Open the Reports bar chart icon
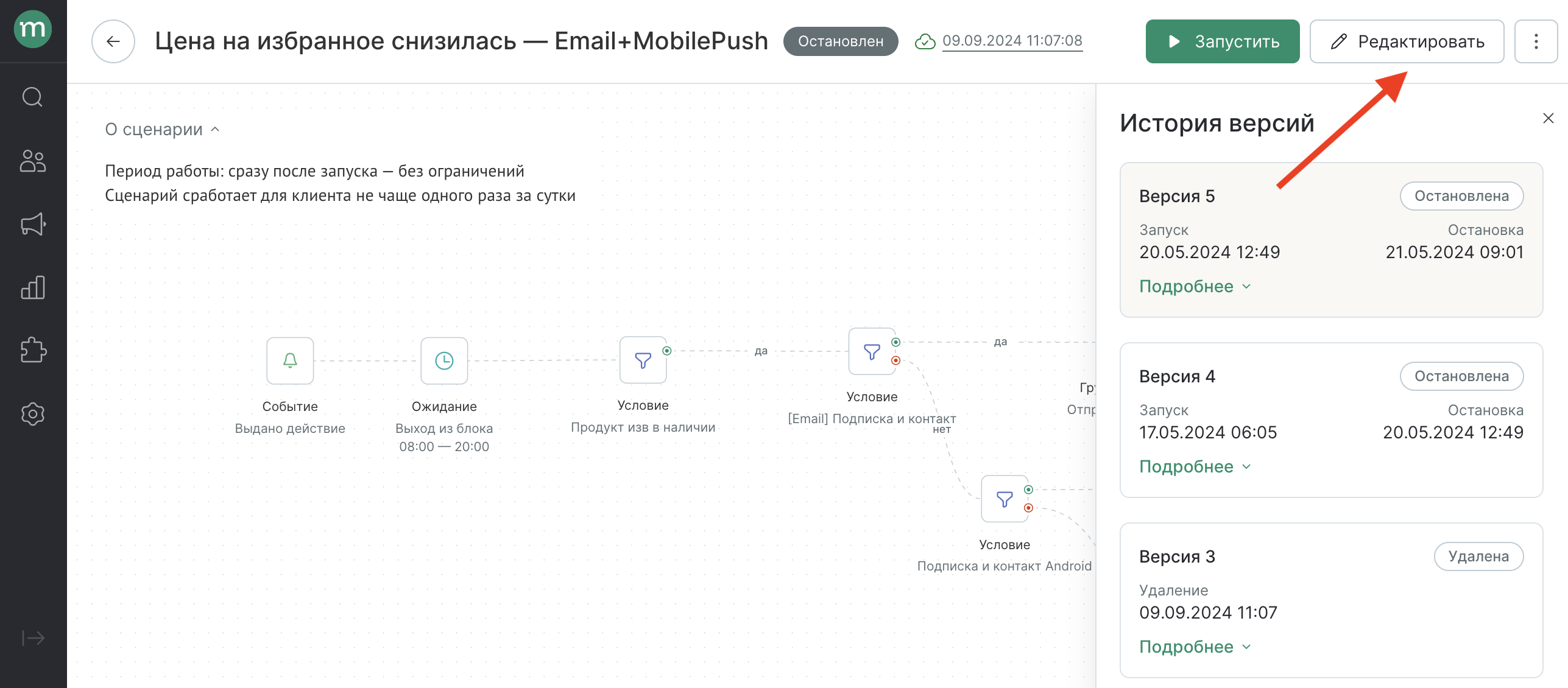Screen dimensions: 1568x688 tap(33, 287)
